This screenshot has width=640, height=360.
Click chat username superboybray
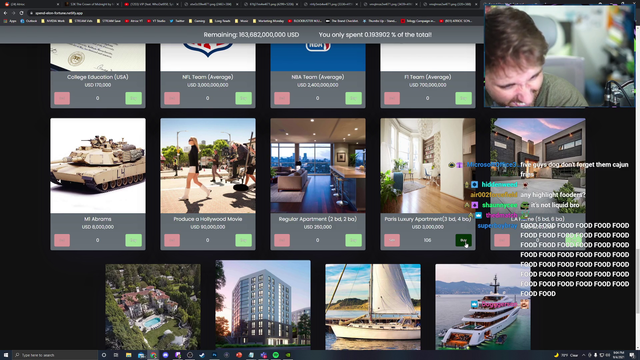[x=497, y=225]
